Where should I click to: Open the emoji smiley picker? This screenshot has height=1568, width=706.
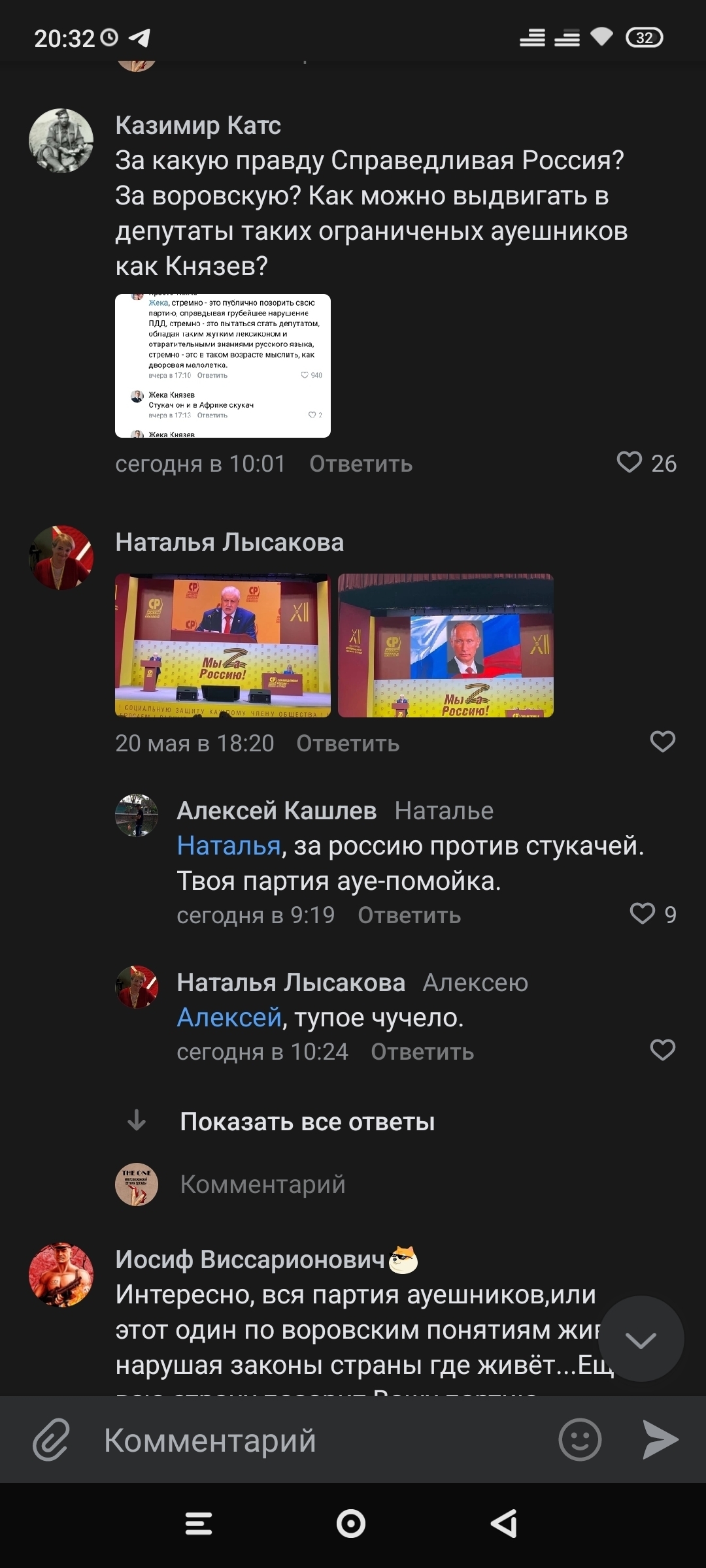[x=580, y=1439]
